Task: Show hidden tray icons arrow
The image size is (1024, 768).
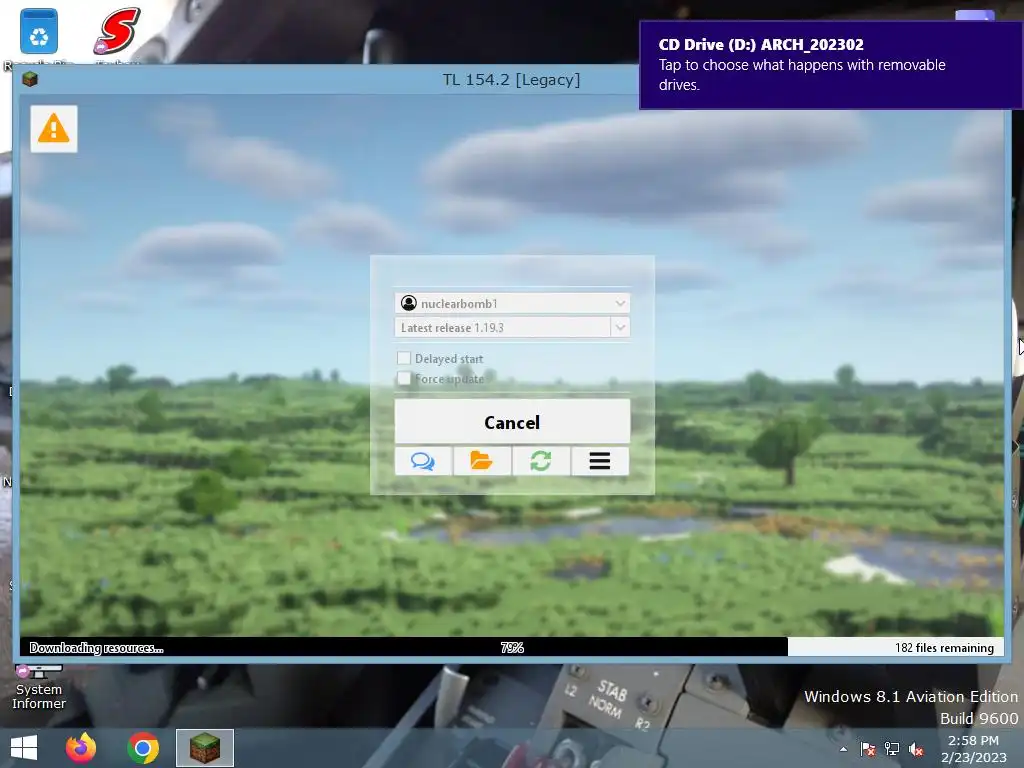Action: pyautogui.click(x=844, y=749)
